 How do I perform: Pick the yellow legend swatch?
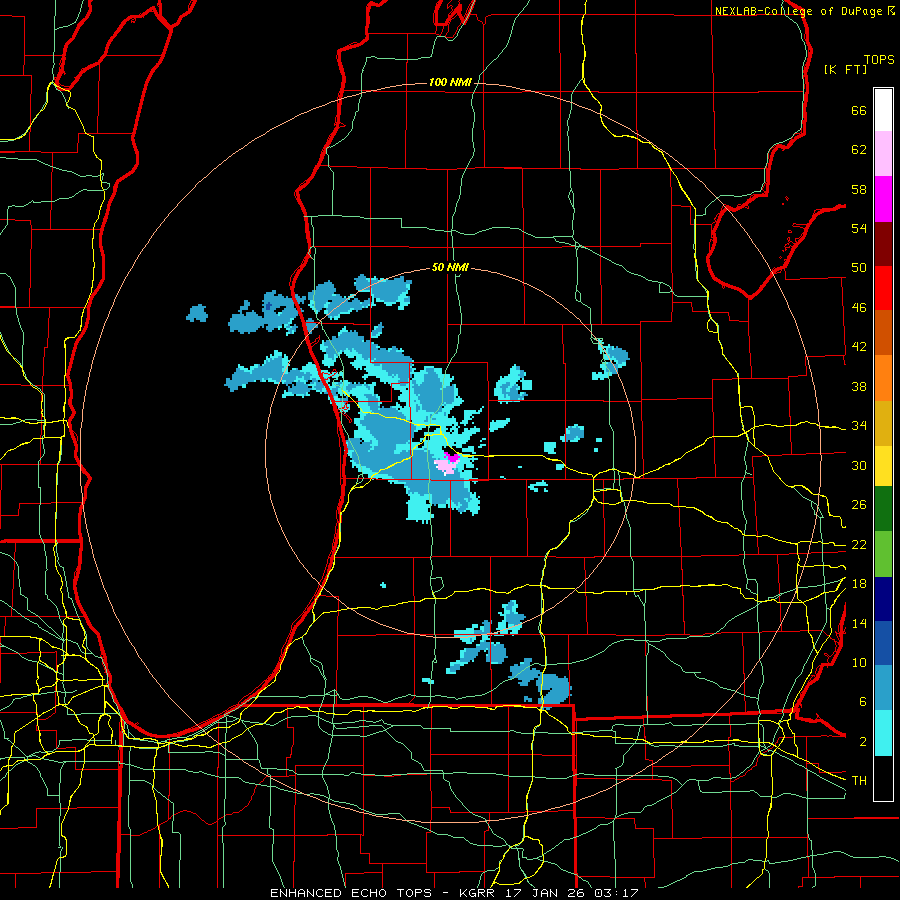coord(883,466)
